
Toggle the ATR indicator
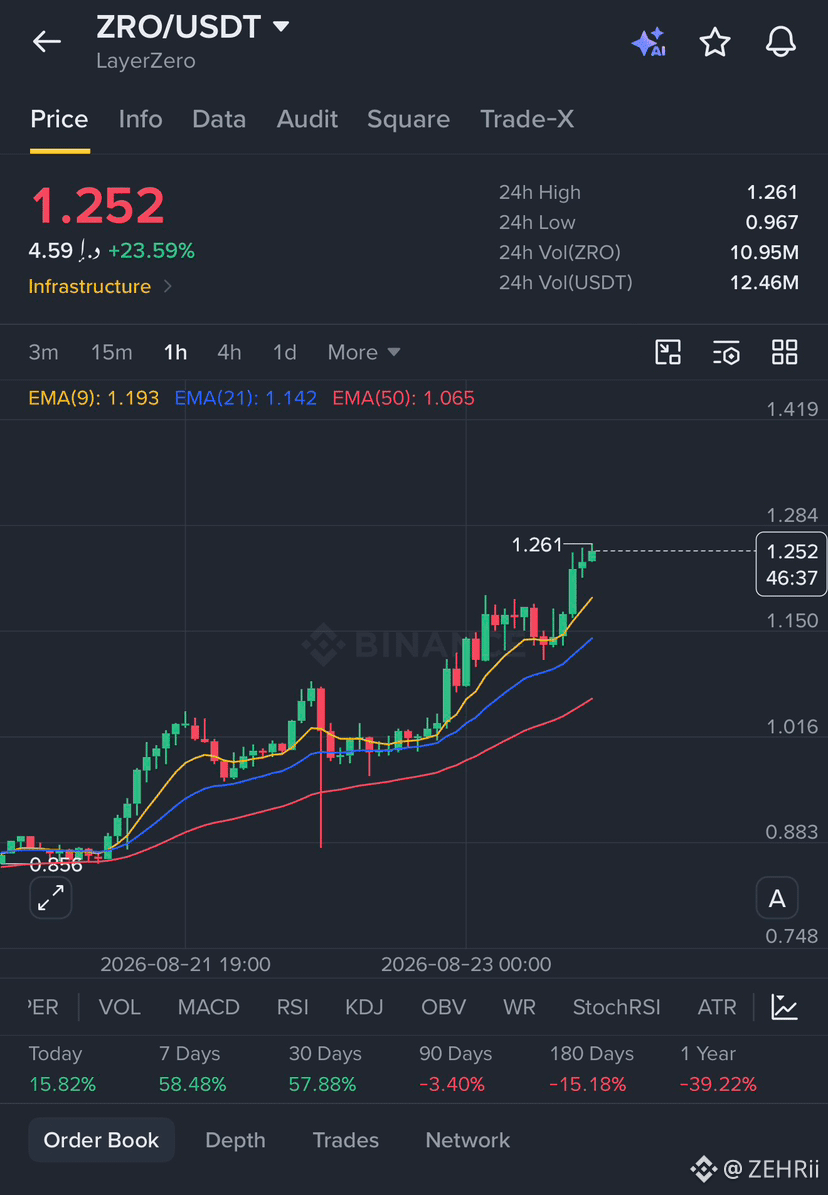[717, 1007]
